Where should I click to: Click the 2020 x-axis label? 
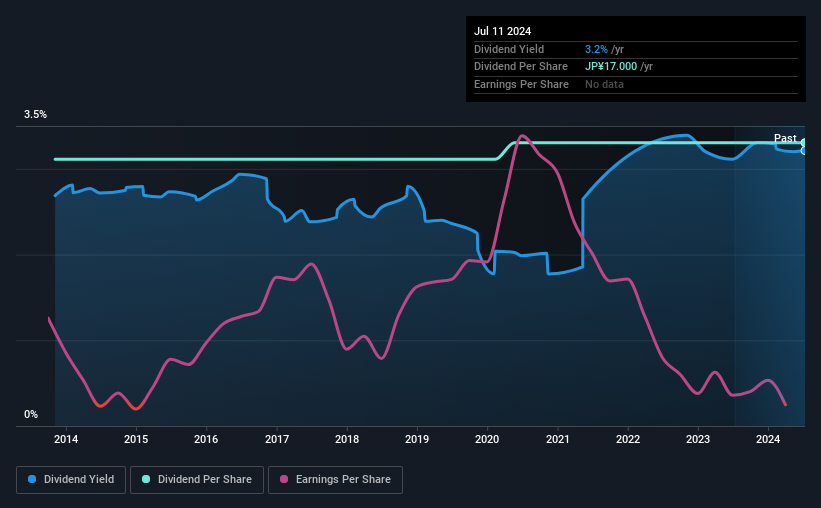click(487, 439)
